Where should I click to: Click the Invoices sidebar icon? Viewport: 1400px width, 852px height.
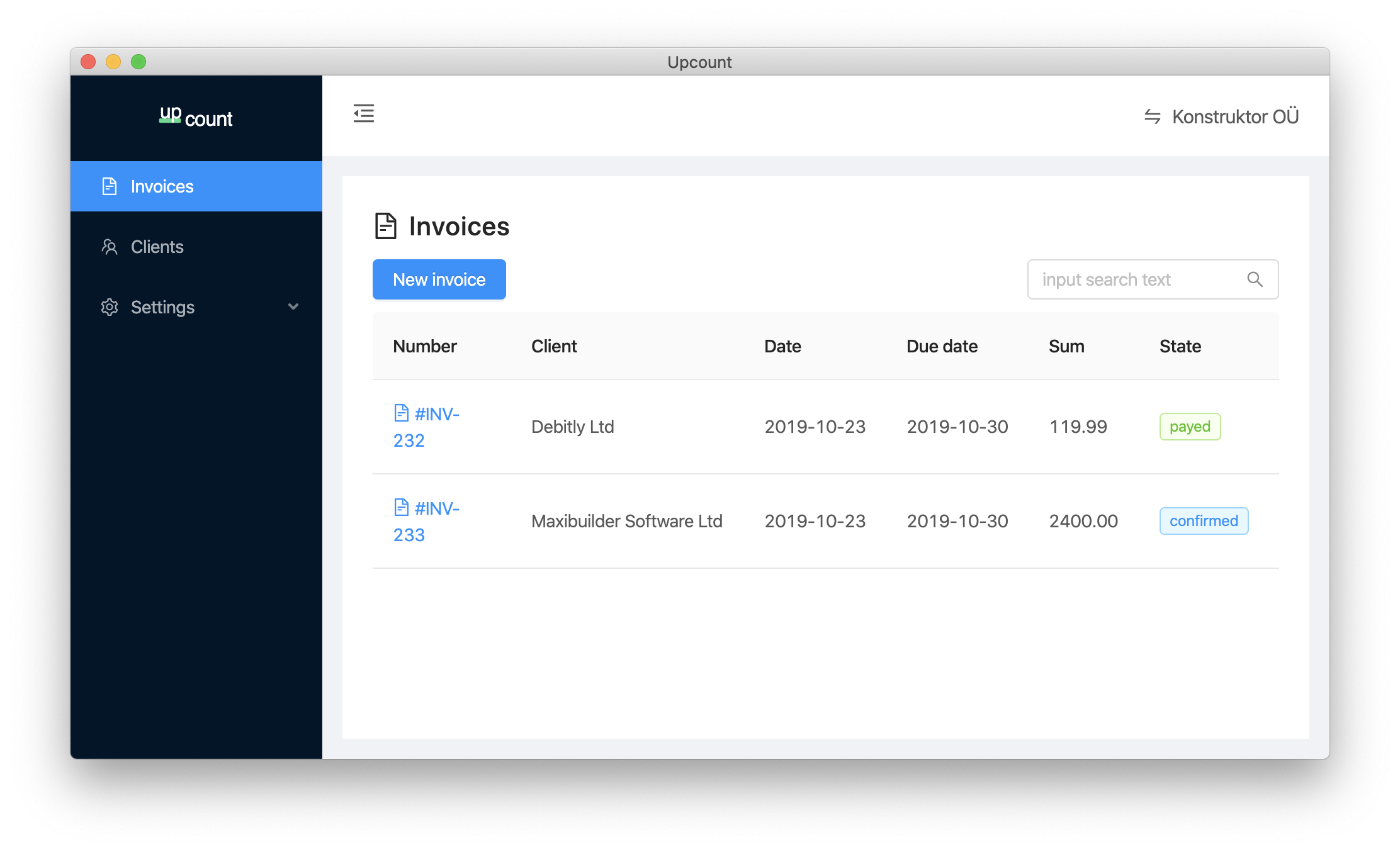[109, 185]
